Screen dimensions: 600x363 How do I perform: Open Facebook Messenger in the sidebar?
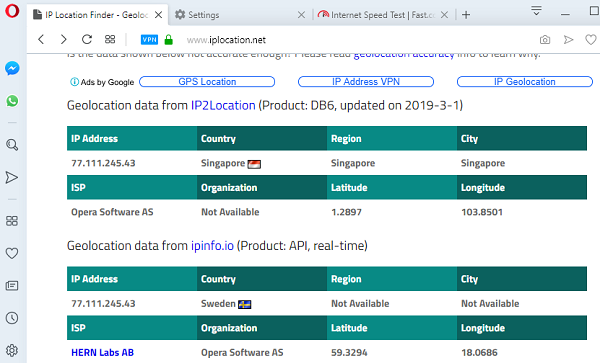(x=12, y=68)
